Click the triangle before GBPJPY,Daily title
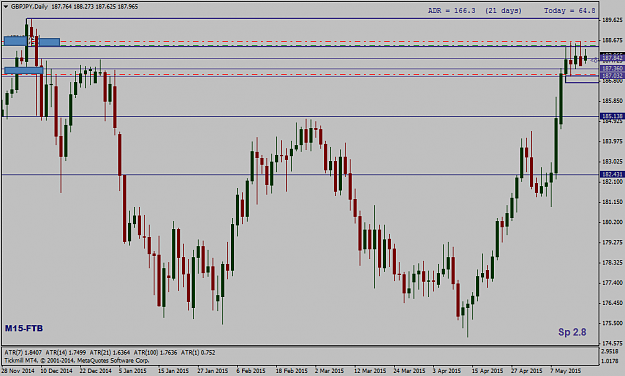This screenshot has height=376, width=625. [x=6, y=6]
